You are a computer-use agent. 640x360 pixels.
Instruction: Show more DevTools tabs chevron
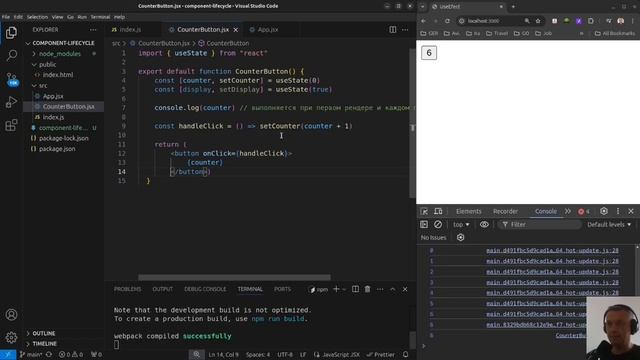(x=568, y=211)
